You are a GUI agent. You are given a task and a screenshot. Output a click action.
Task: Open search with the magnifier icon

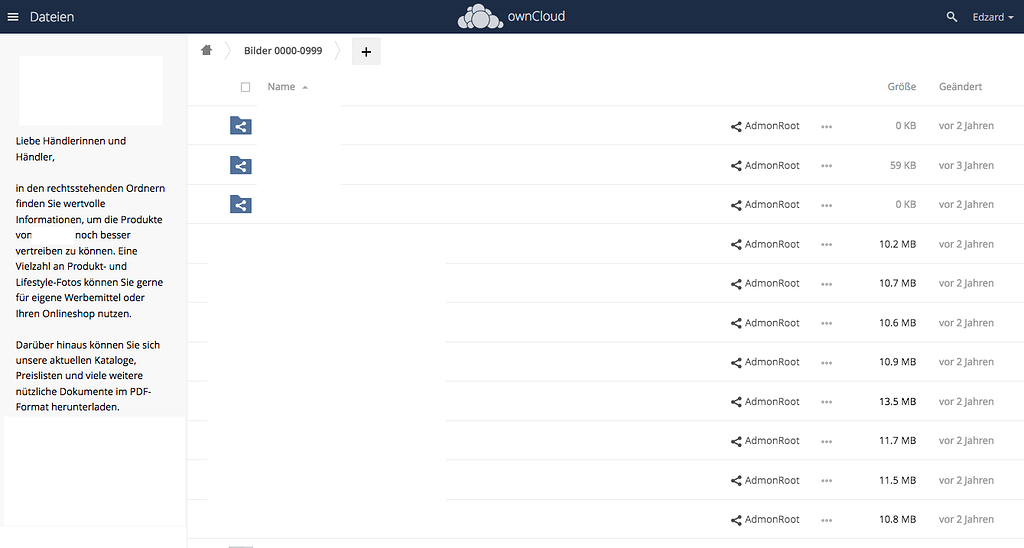pos(952,17)
